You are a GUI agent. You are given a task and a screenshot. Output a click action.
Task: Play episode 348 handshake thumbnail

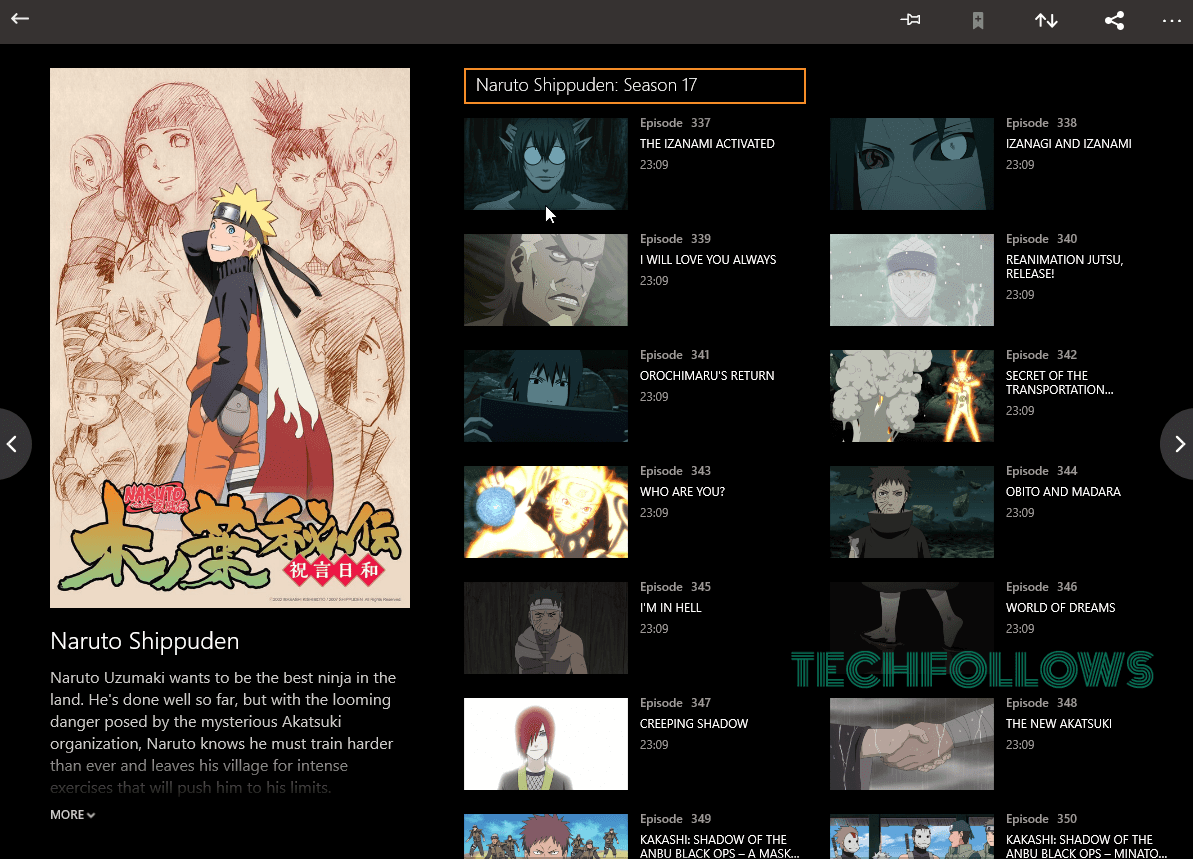(911, 744)
